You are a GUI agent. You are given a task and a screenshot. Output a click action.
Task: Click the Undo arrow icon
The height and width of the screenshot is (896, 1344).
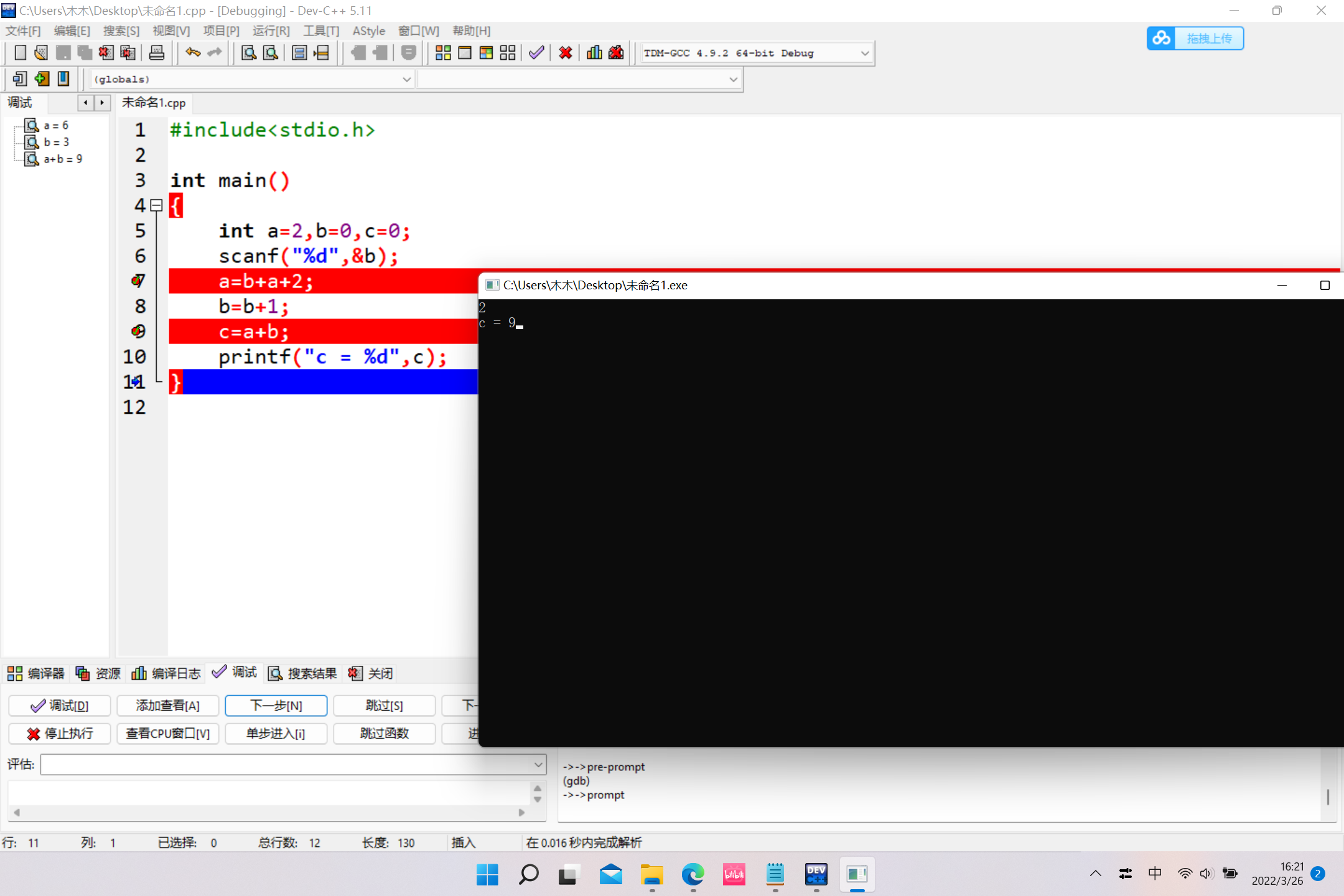pos(193,52)
